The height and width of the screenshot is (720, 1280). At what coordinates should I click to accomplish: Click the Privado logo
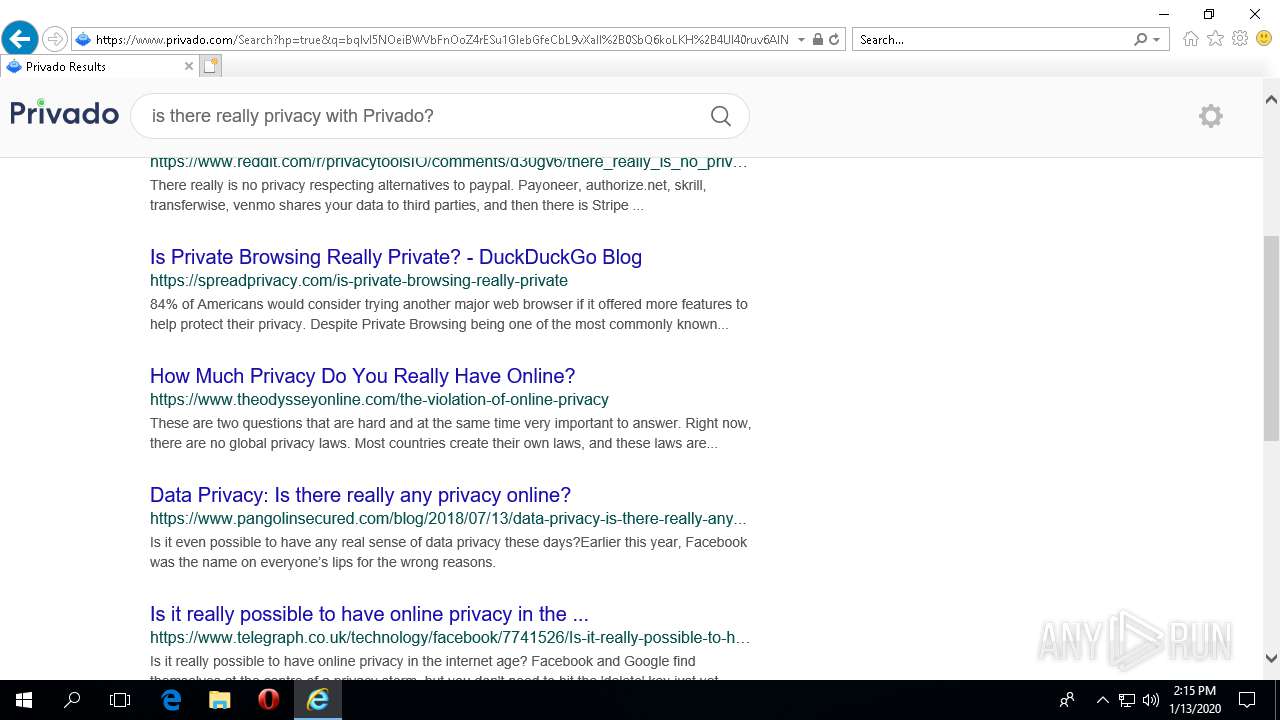(64, 112)
